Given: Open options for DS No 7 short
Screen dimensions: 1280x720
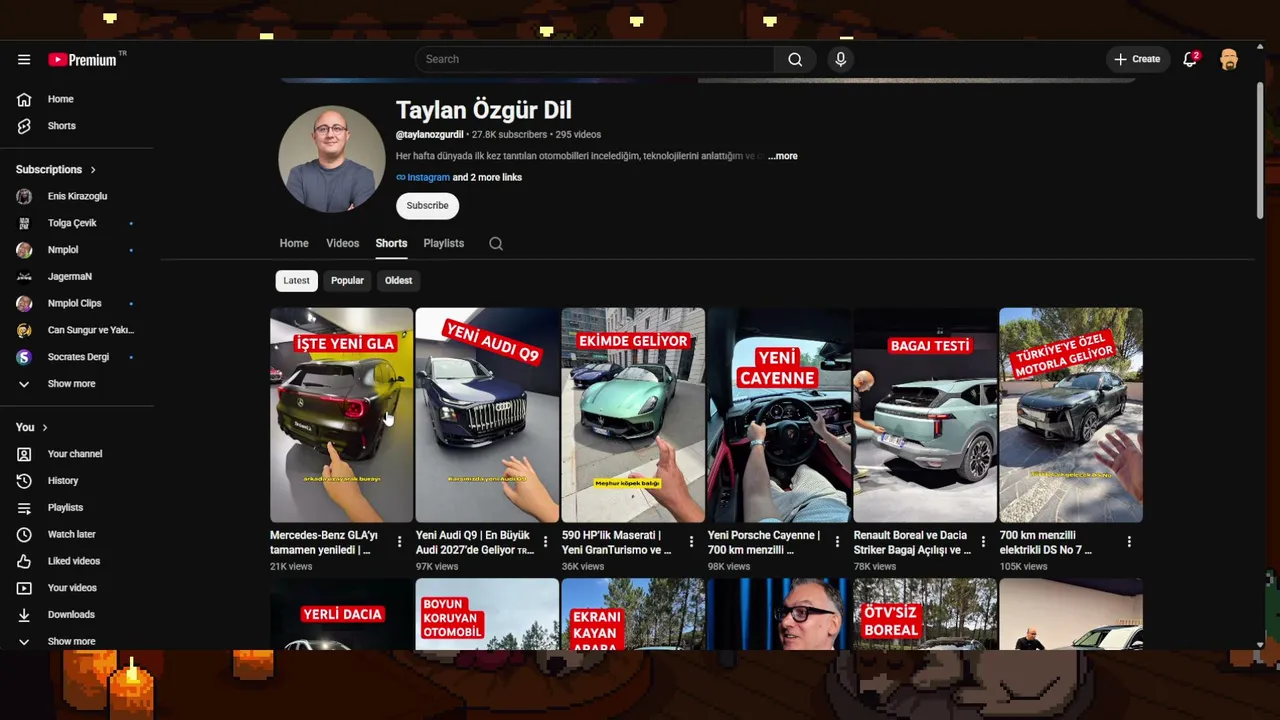Looking at the screenshot, I should (1129, 542).
